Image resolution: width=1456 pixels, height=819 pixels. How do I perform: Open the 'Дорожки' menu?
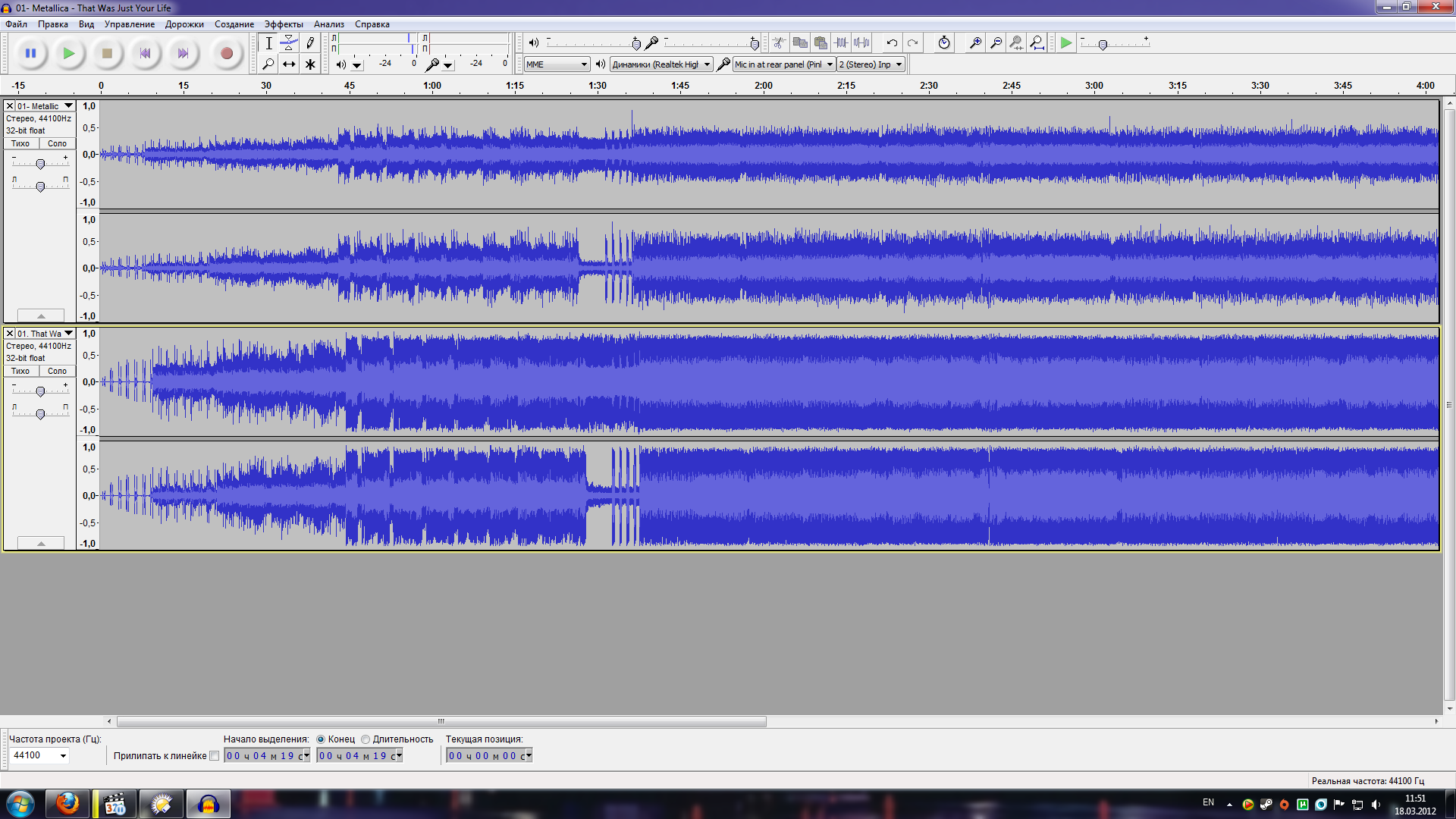pyautogui.click(x=184, y=24)
